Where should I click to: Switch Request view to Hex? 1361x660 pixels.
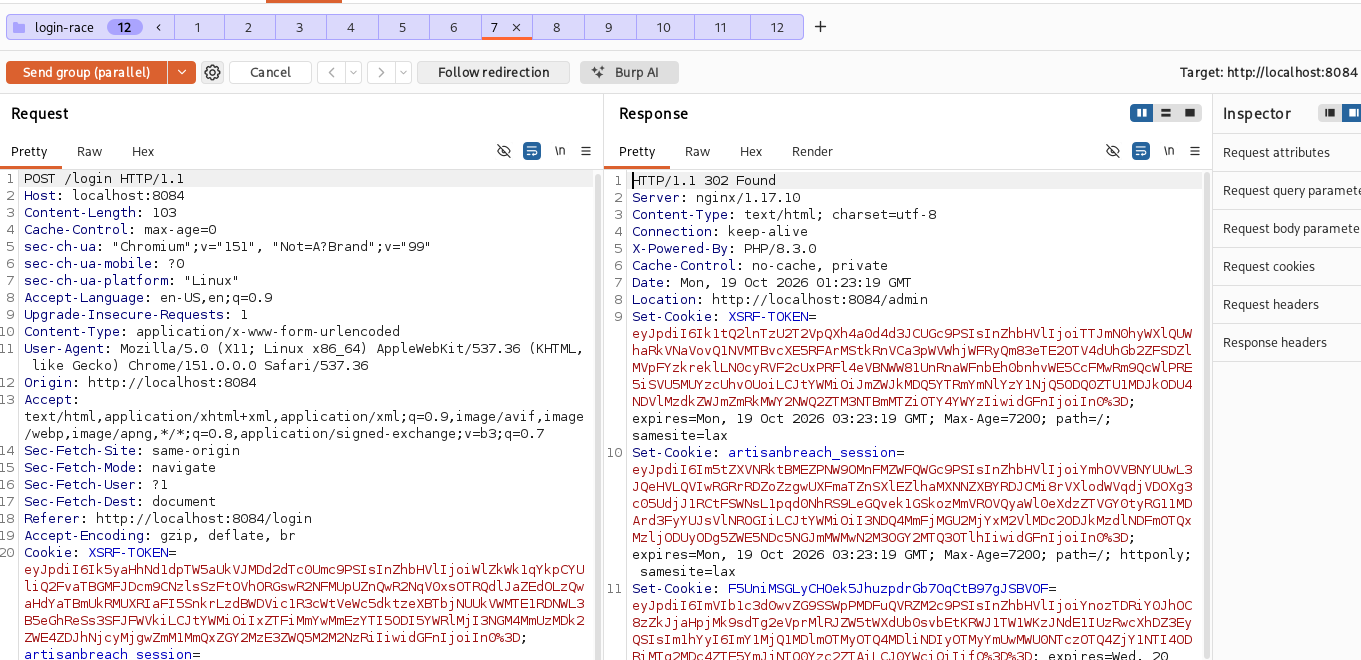(143, 152)
